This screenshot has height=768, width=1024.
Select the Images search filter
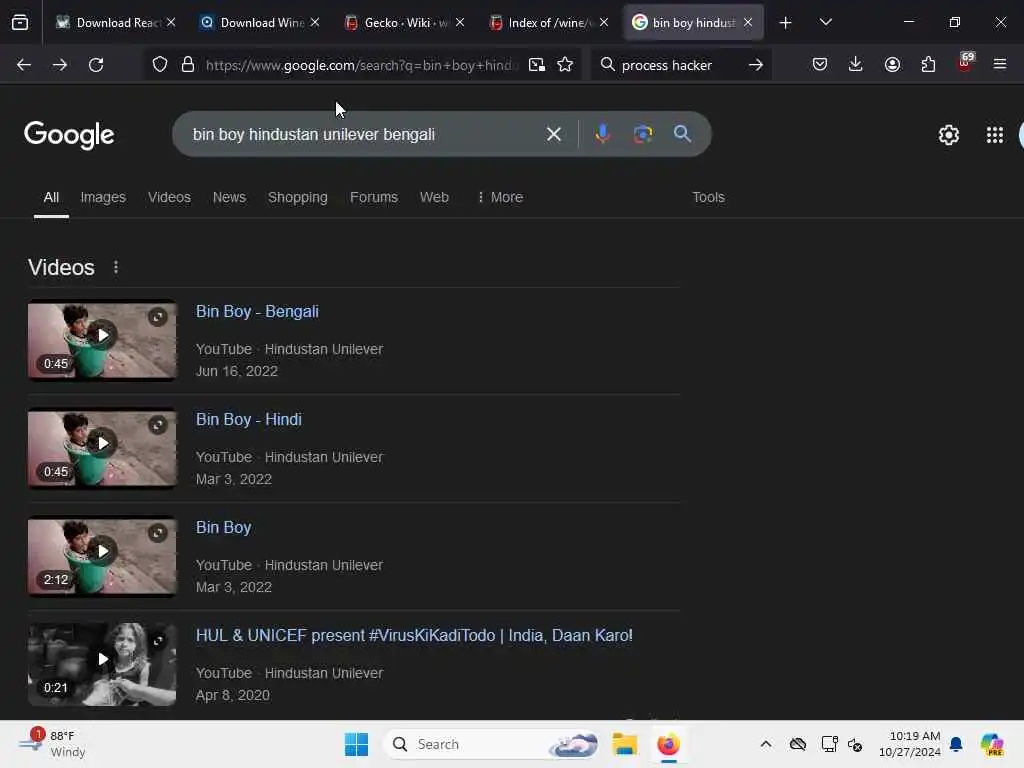(x=103, y=197)
